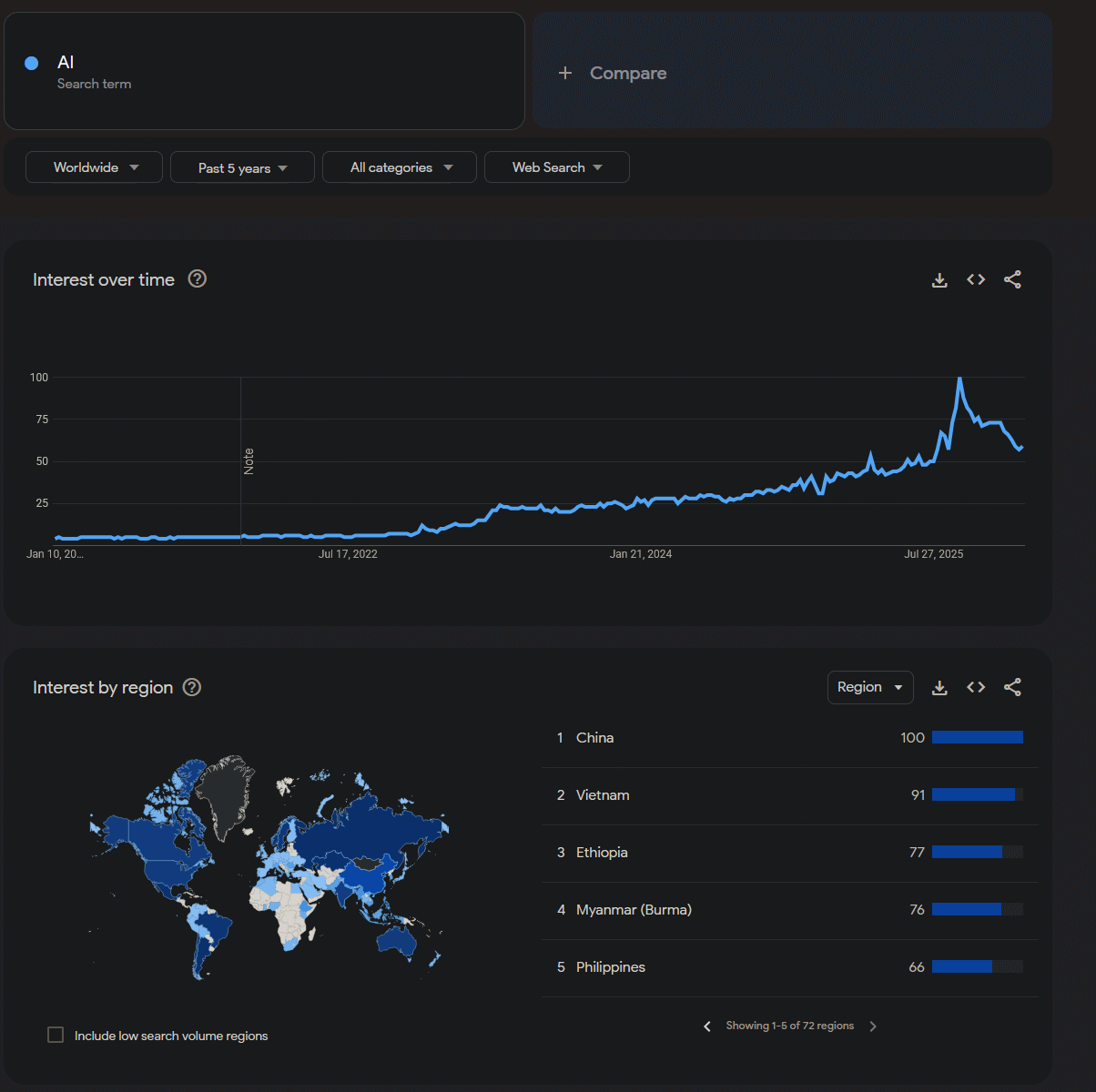Click the peak of the trend line
Image resolution: width=1096 pixels, height=1092 pixels.
pos(959,379)
